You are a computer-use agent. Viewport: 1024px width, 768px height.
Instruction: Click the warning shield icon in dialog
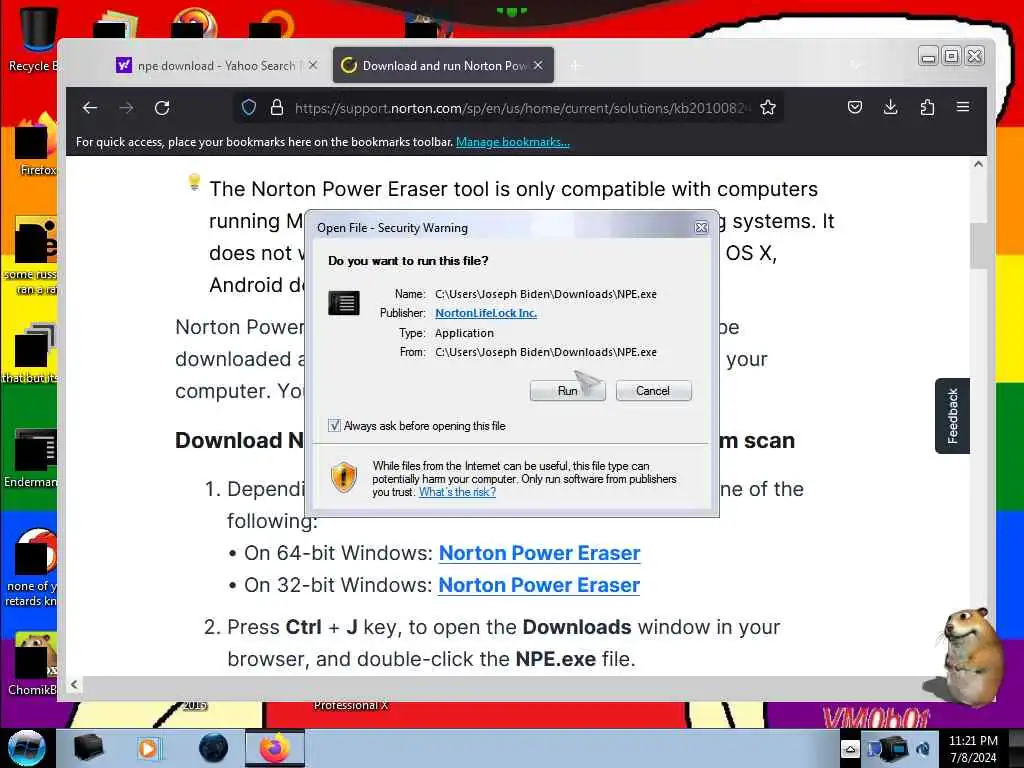point(344,476)
